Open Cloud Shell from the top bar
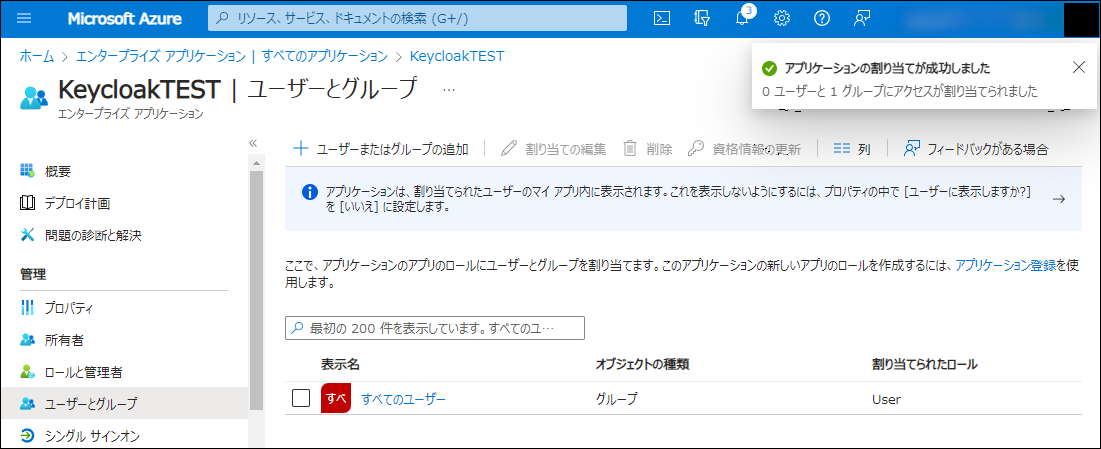This screenshot has height=449, width=1101. [661, 18]
